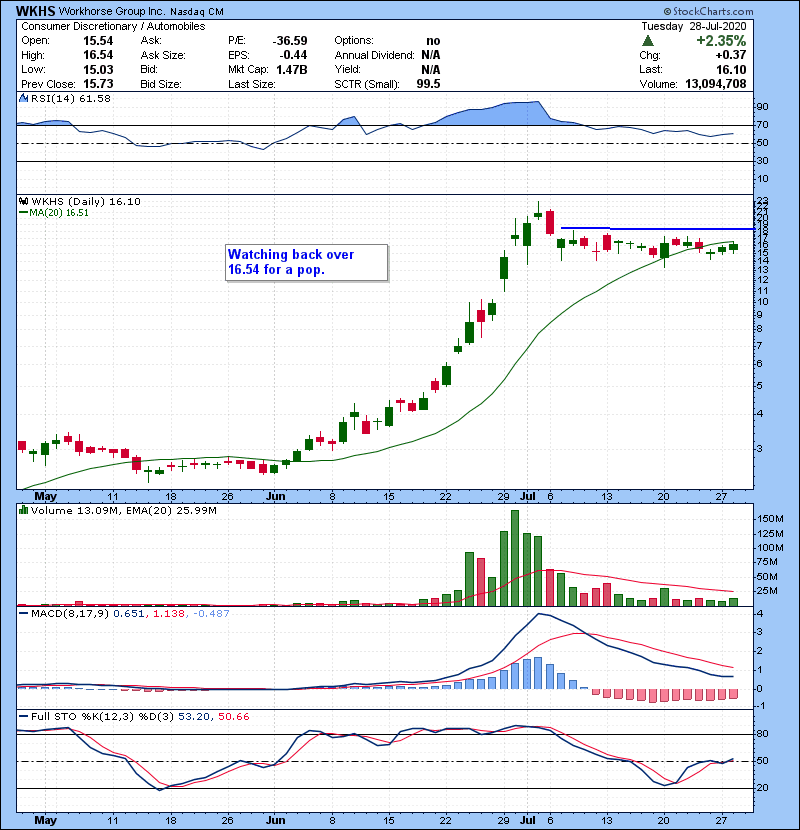Click the Open value 15.54
This screenshot has width=800, height=830.
click(98, 41)
